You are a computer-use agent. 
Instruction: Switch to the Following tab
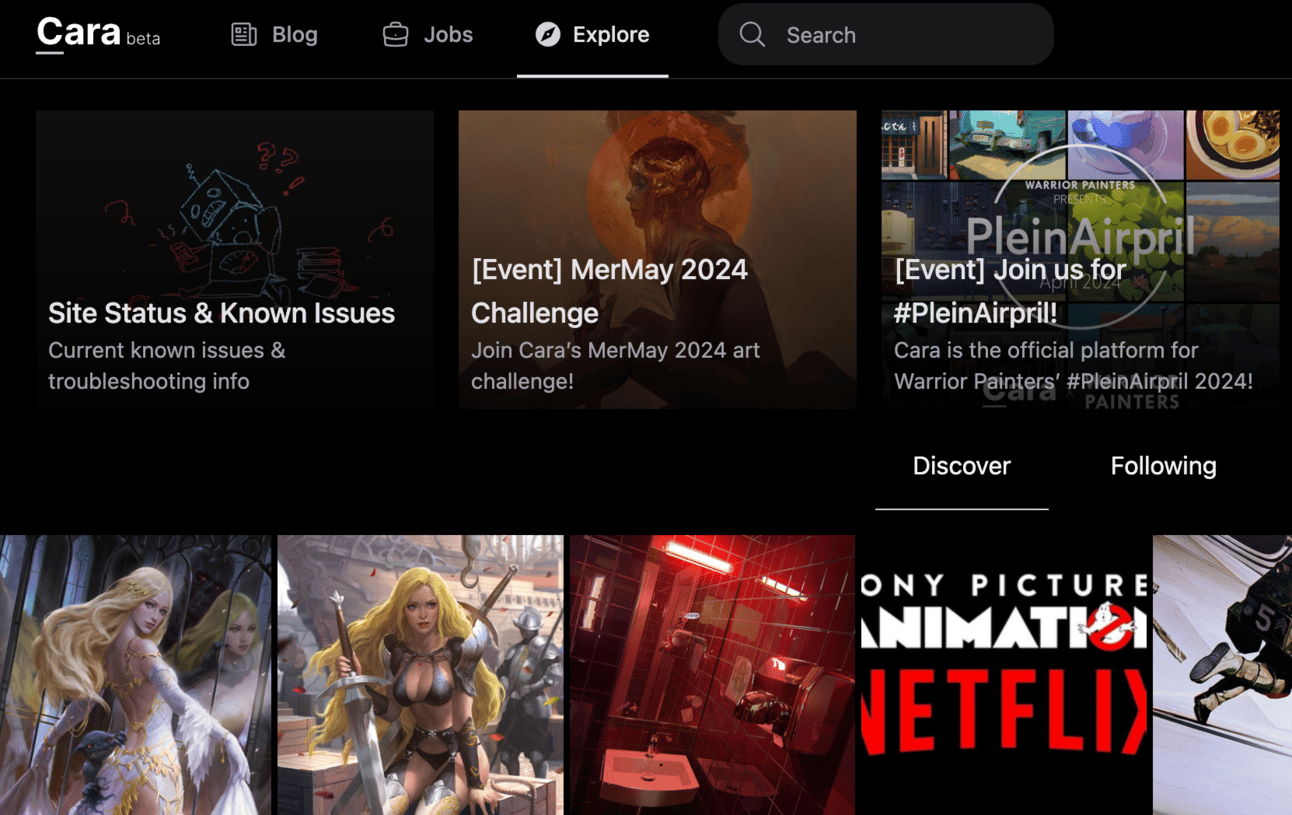(1163, 466)
